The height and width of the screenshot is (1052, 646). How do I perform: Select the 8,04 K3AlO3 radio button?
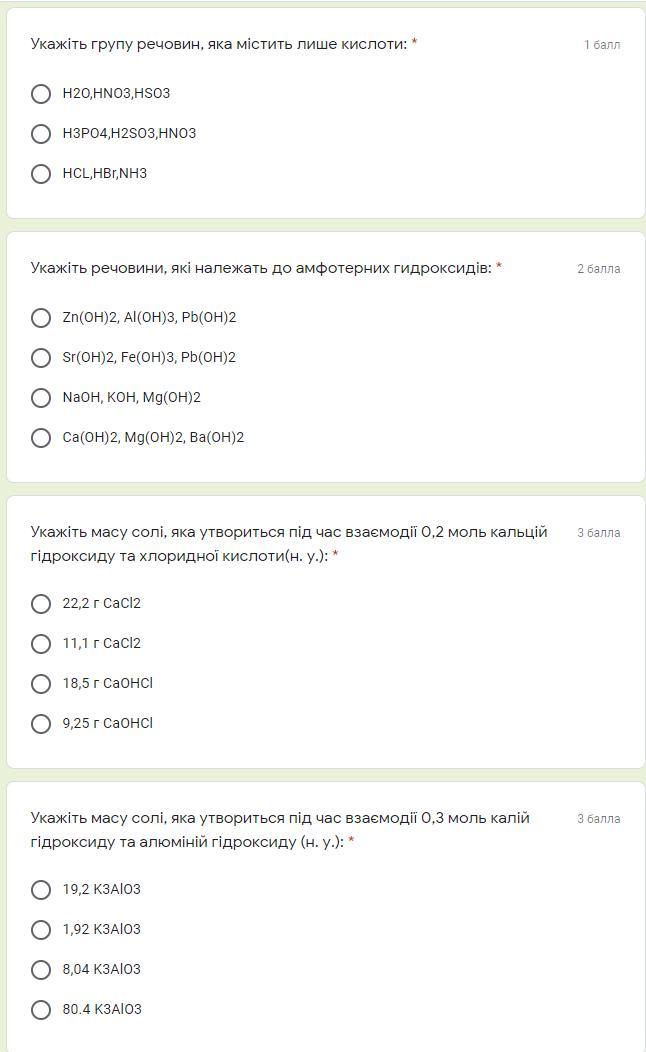[x=41, y=970]
